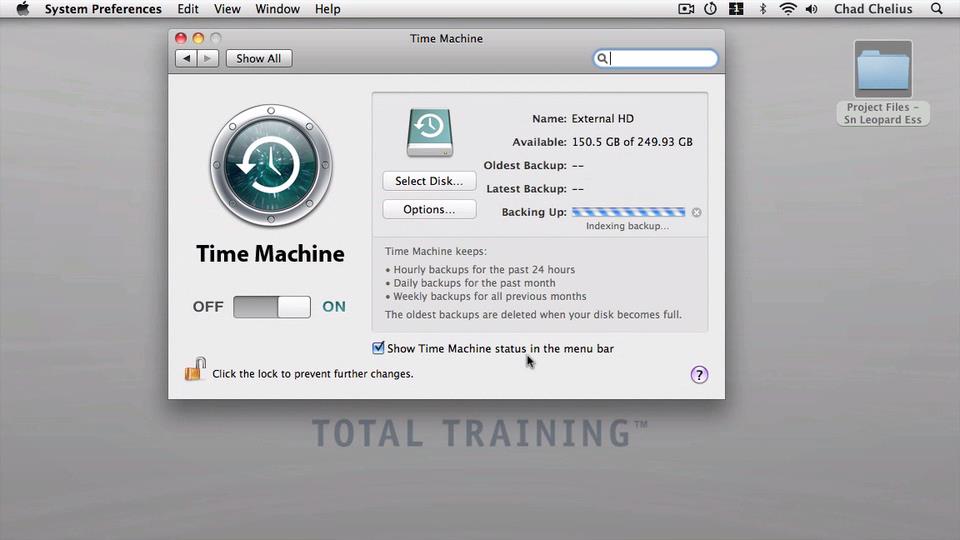Cancel the backup with the x button
The height and width of the screenshot is (540, 960).
pyautogui.click(x=697, y=212)
